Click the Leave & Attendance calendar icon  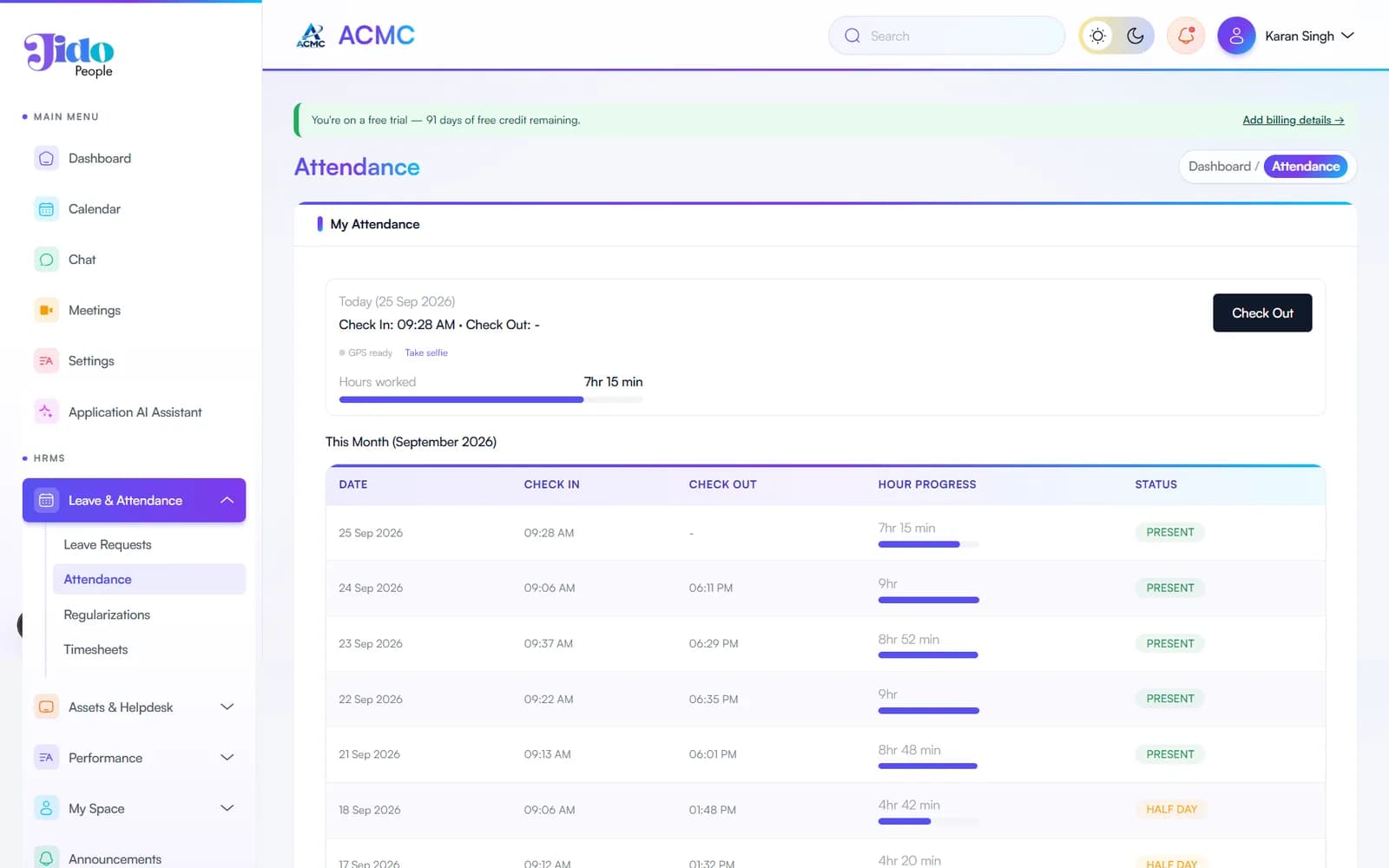click(46, 500)
